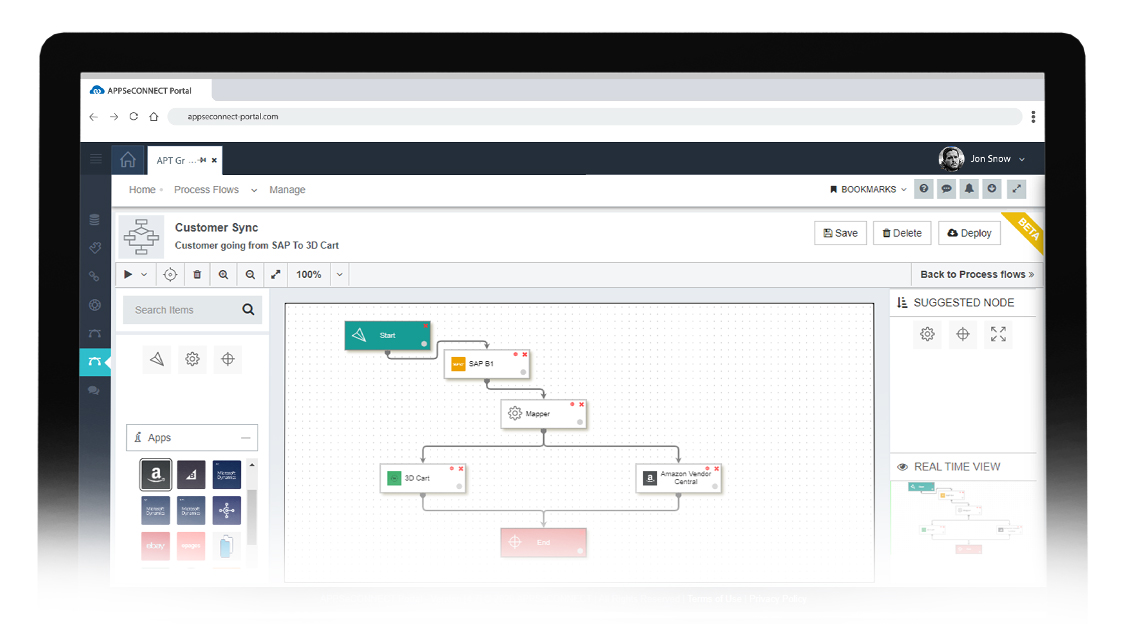1132x624 pixels.
Task: Expand the Process Flows breadcrumb dropdown
Action: tap(253, 190)
